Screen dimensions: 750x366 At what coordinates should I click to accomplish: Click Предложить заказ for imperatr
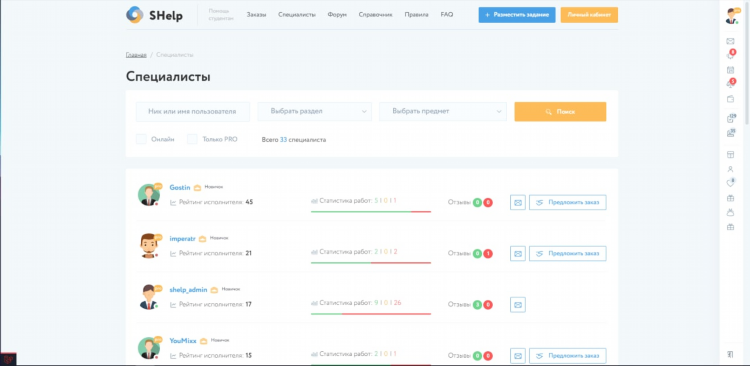tap(568, 253)
